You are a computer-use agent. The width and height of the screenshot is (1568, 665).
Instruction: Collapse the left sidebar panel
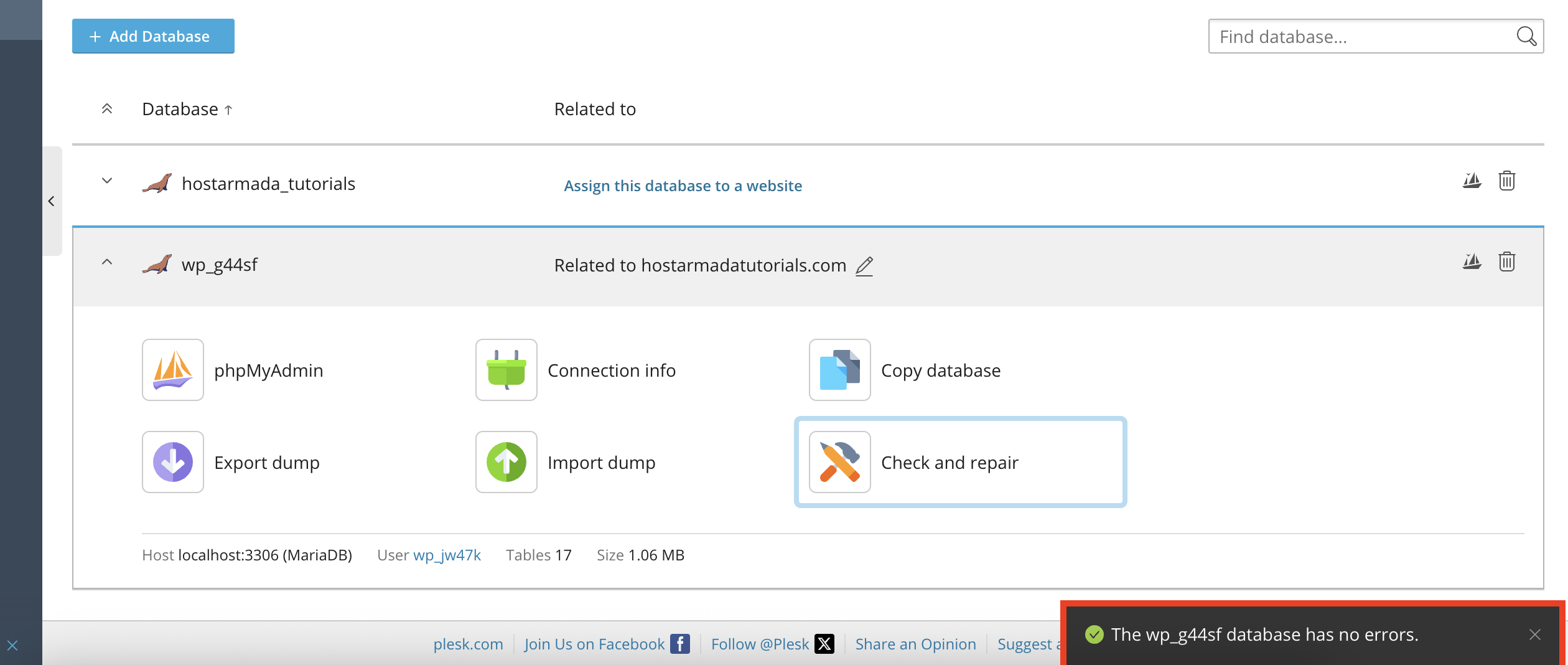tap(52, 201)
